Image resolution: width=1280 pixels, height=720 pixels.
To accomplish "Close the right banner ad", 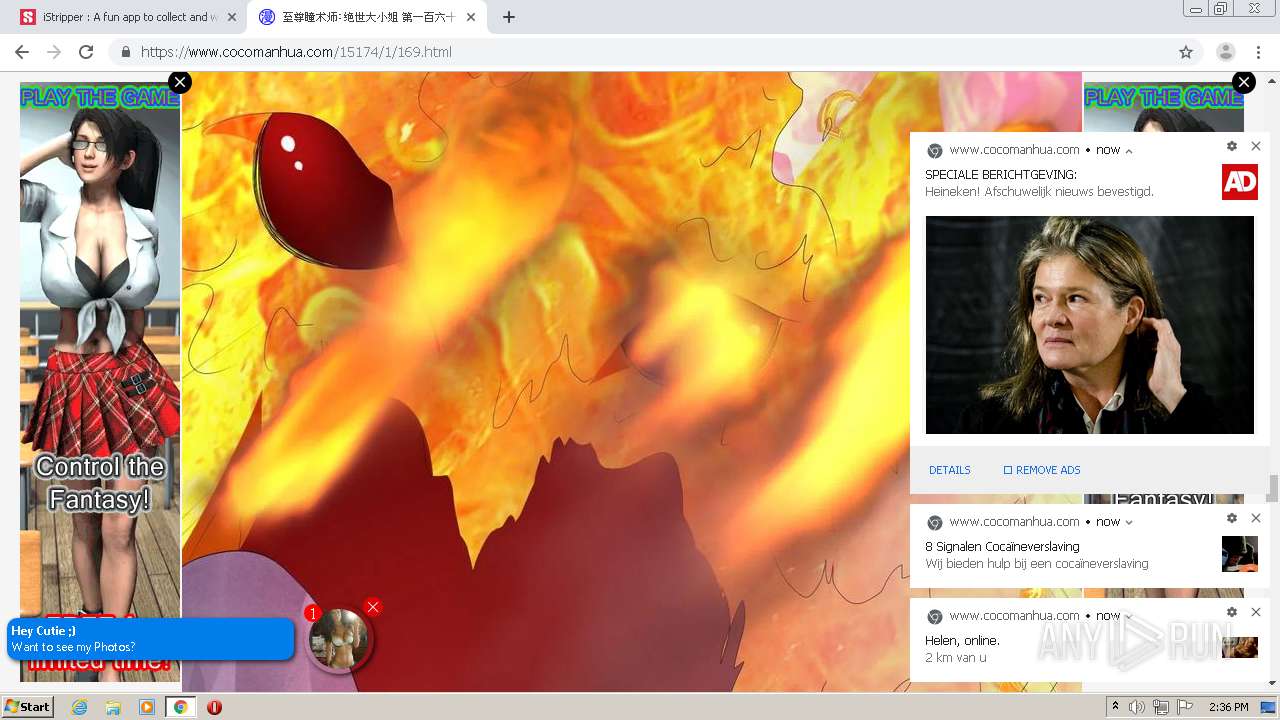I will [x=1244, y=82].
